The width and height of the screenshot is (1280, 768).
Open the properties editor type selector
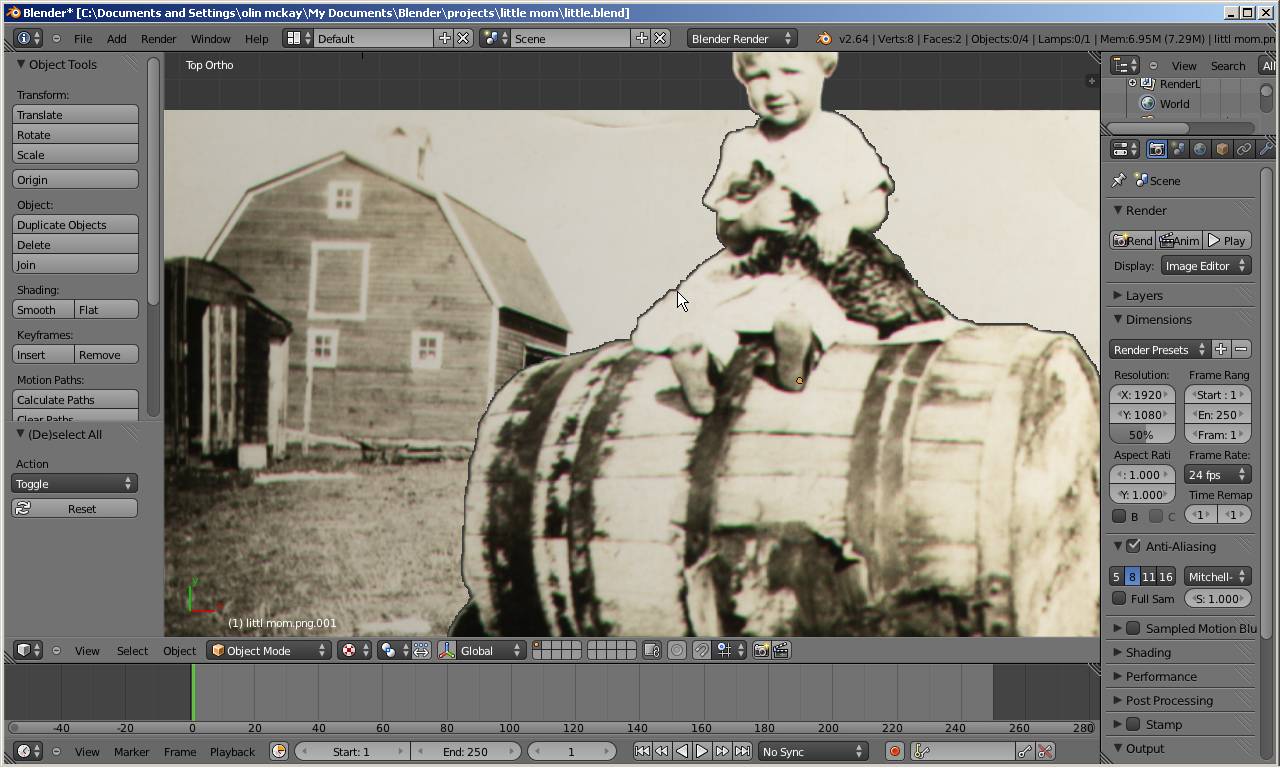click(1124, 149)
